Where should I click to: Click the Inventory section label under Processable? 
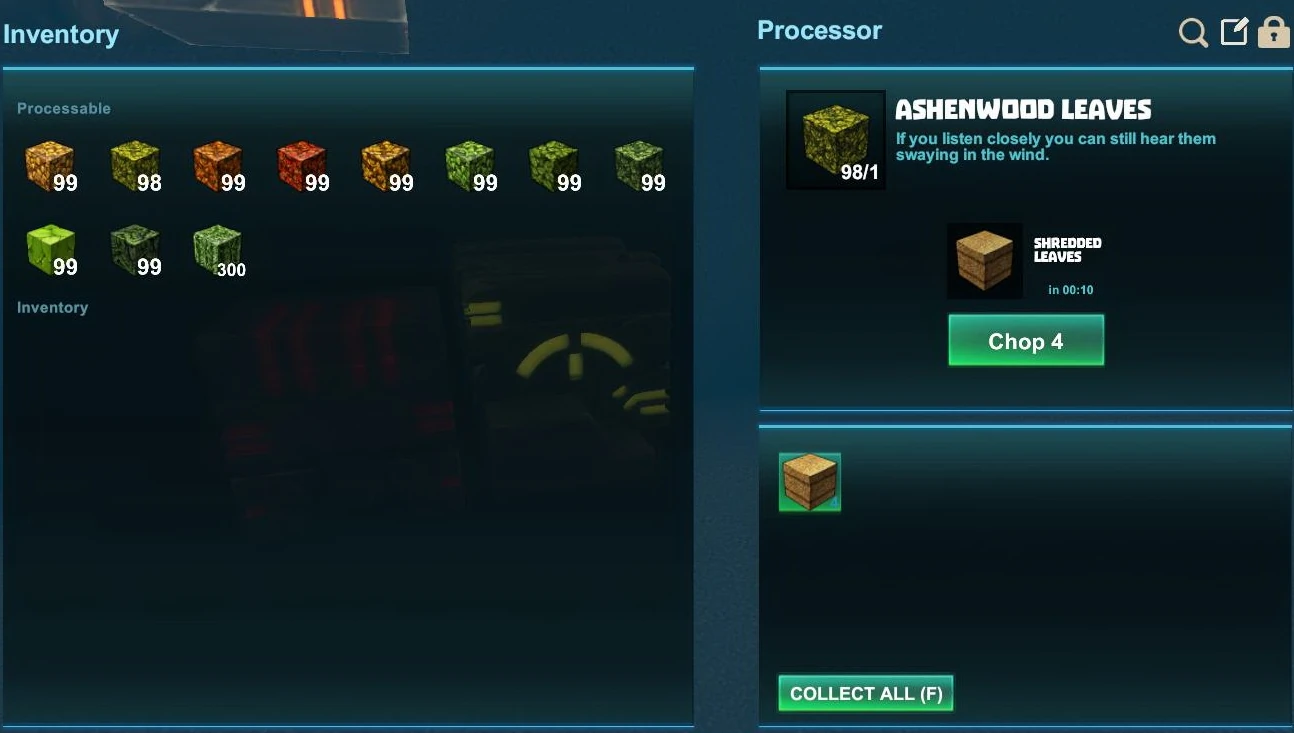53,307
